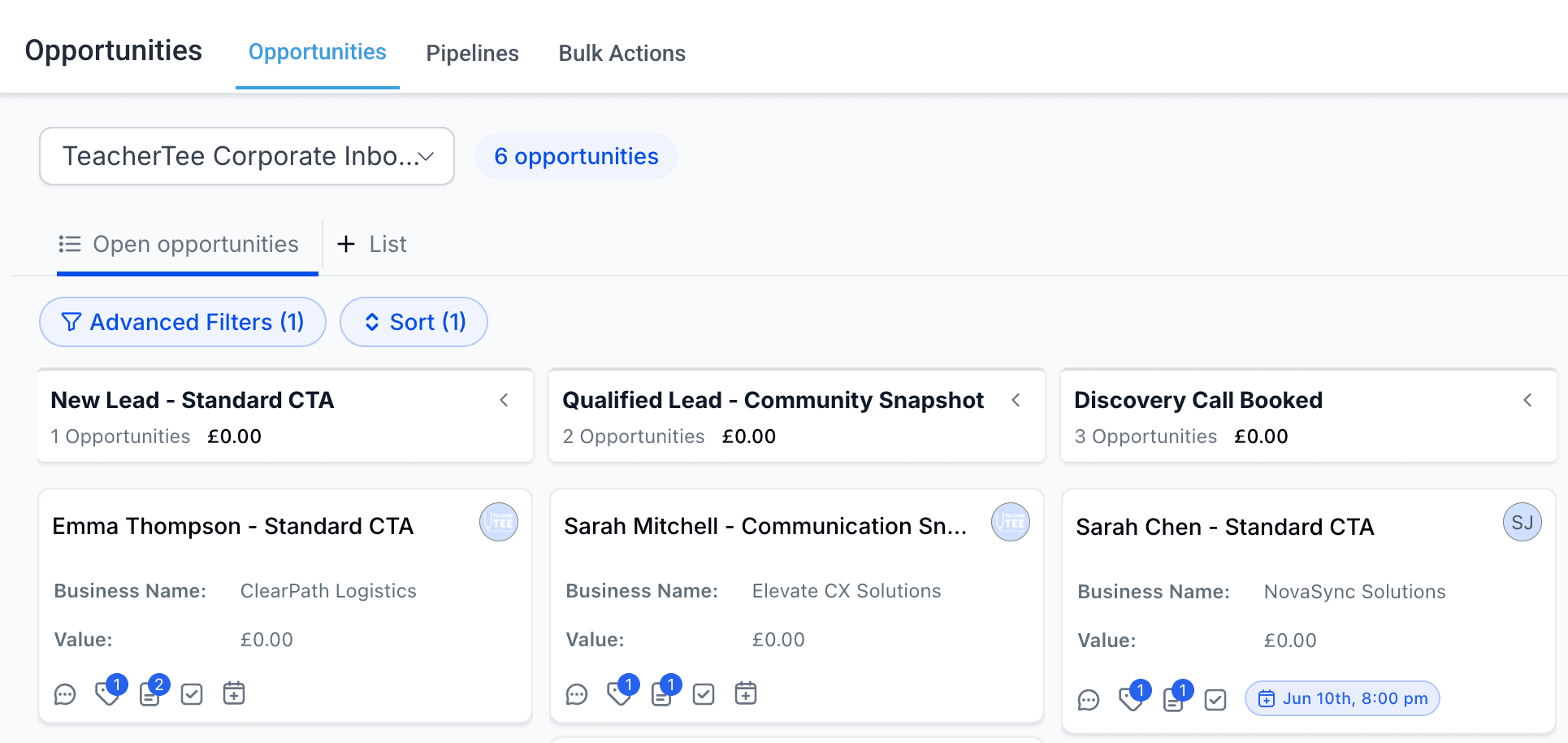The height and width of the screenshot is (743, 1568).
Task: Add a new List view
Action: pos(372,244)
